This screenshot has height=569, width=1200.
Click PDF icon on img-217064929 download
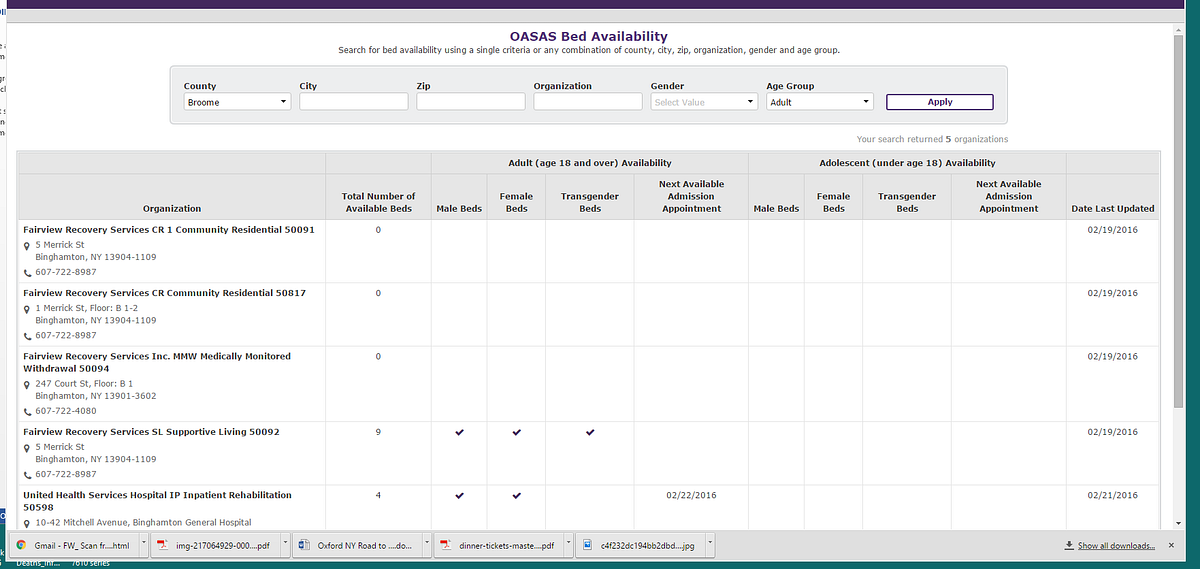[x=161, y=546]
